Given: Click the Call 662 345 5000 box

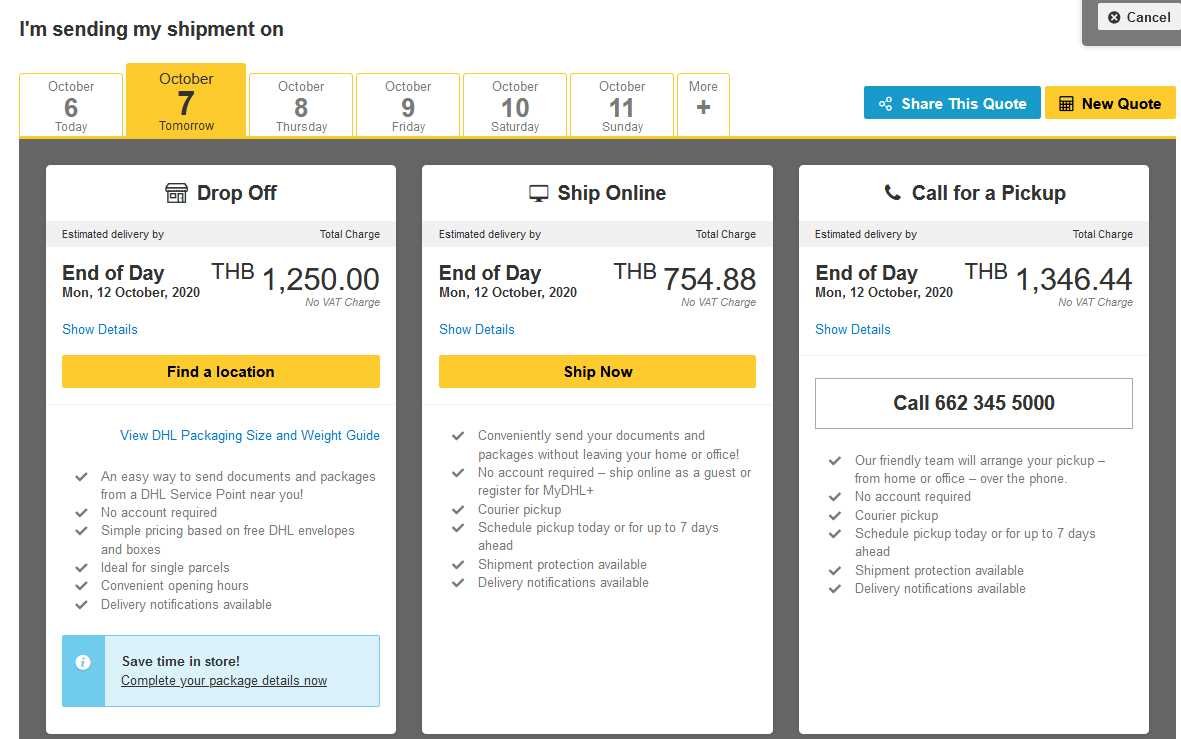Looking at the screenshot, I should pyautogui.click(x=974, y=403).
